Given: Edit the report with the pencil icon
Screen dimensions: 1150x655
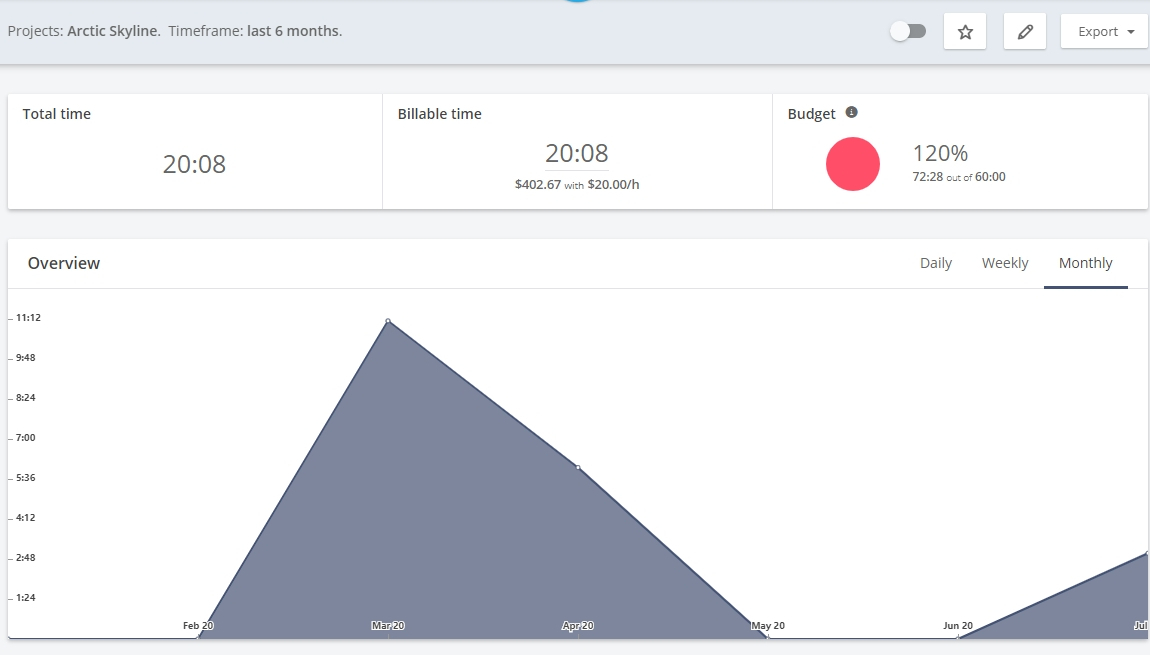Looking at the screenshot, I should pyautogui.click(x=1024, y=31).
